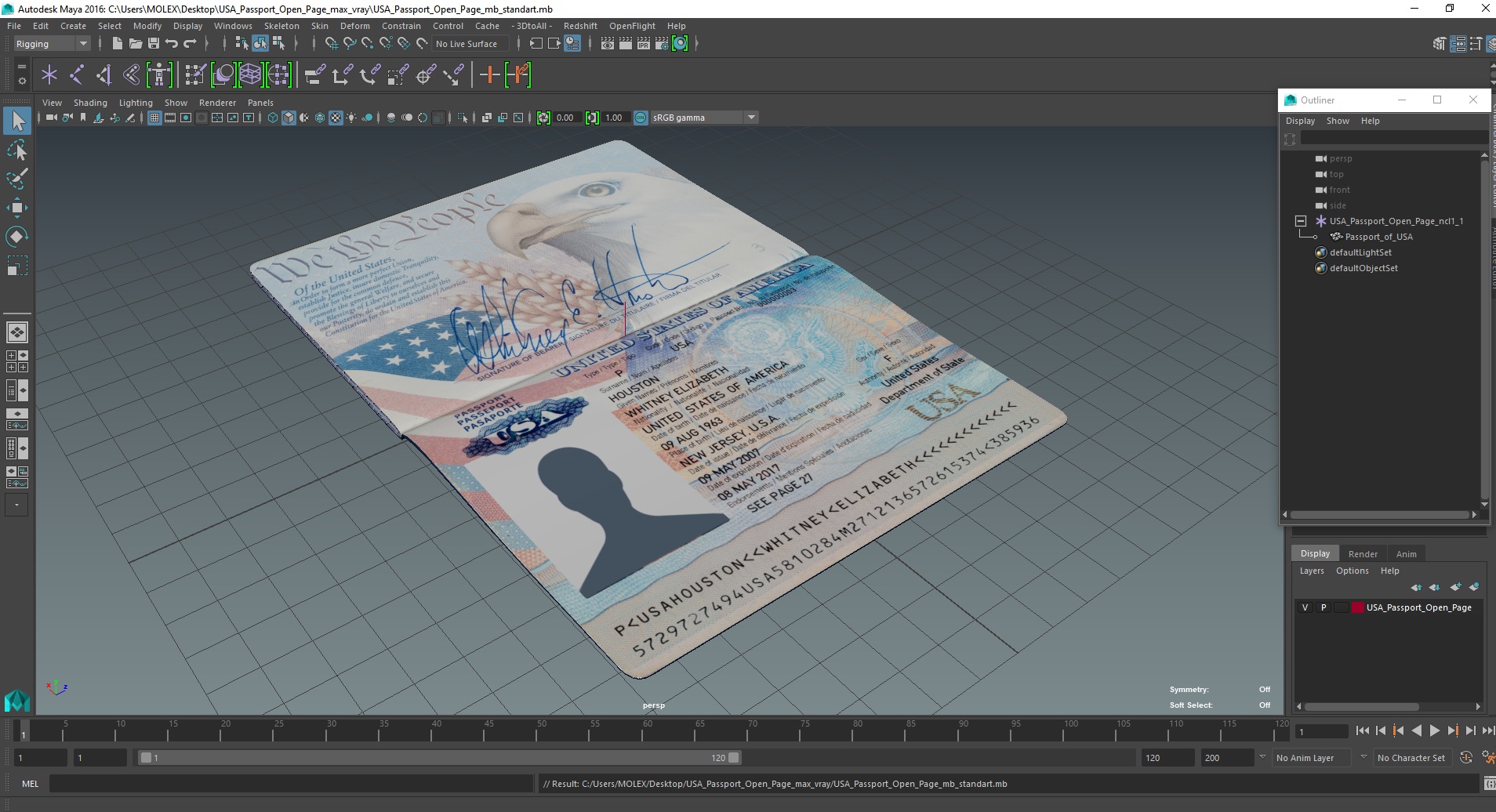Click Play Backwards button
This screenshot has width=1496, height=812.
point(1416,730)
